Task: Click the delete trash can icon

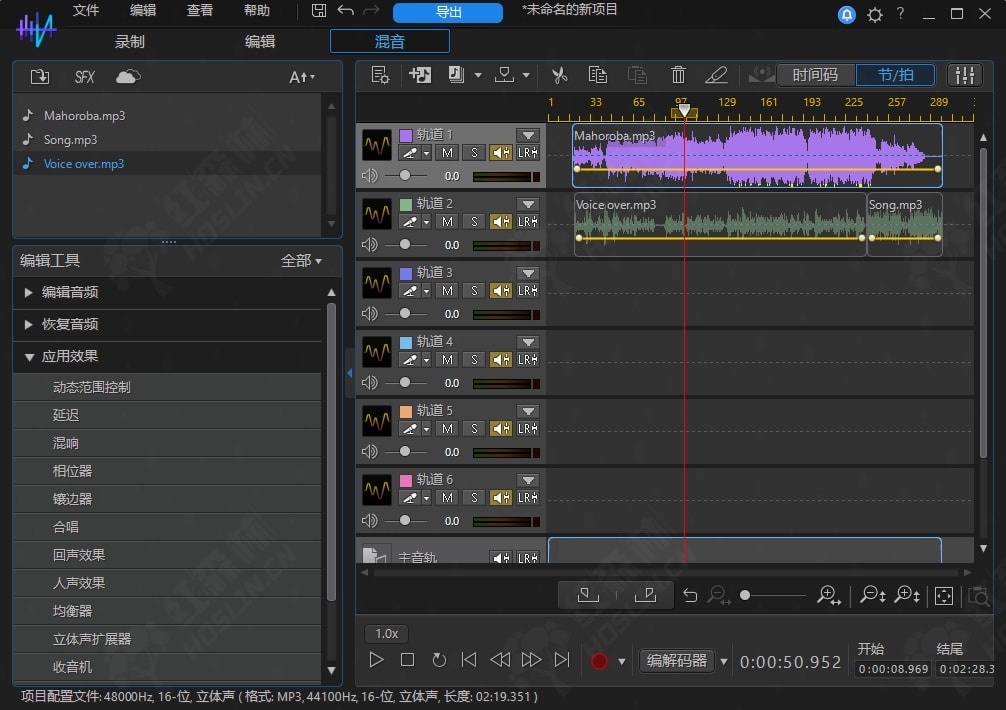Action: pyautogui.click(x=678, y=75)
